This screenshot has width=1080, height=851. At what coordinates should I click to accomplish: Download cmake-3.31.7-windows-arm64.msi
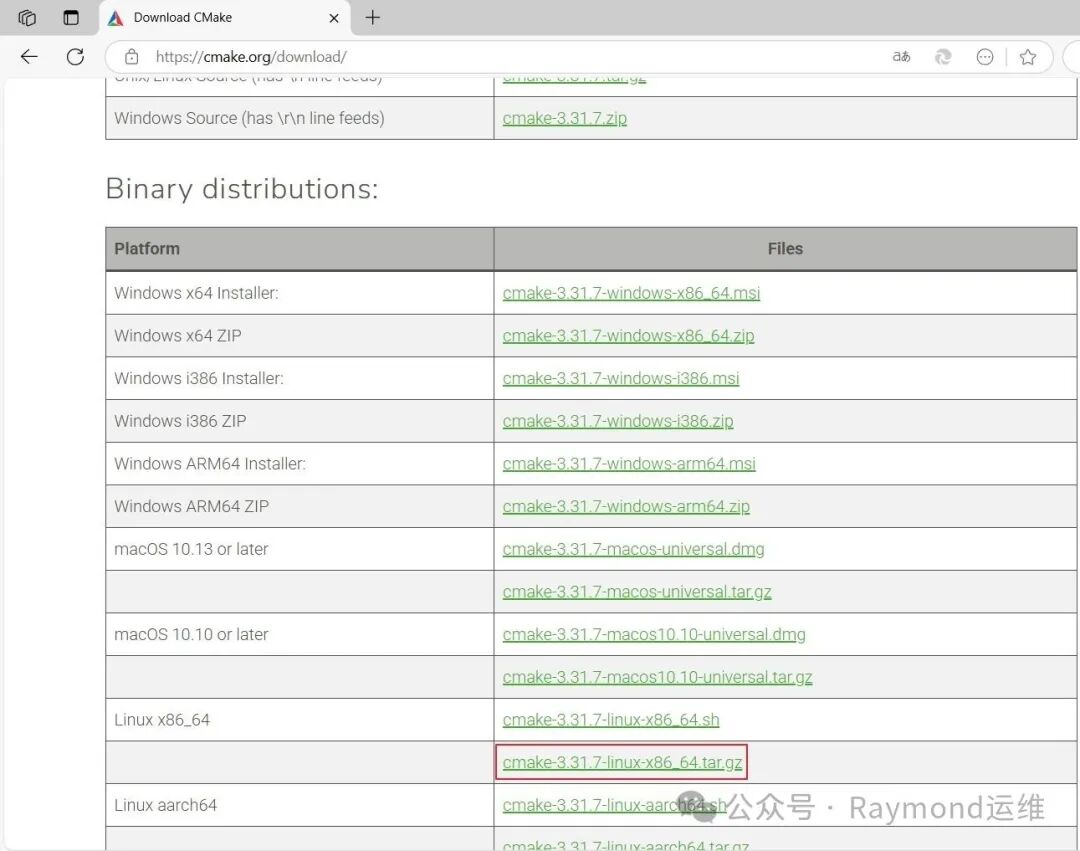(629, 464)
